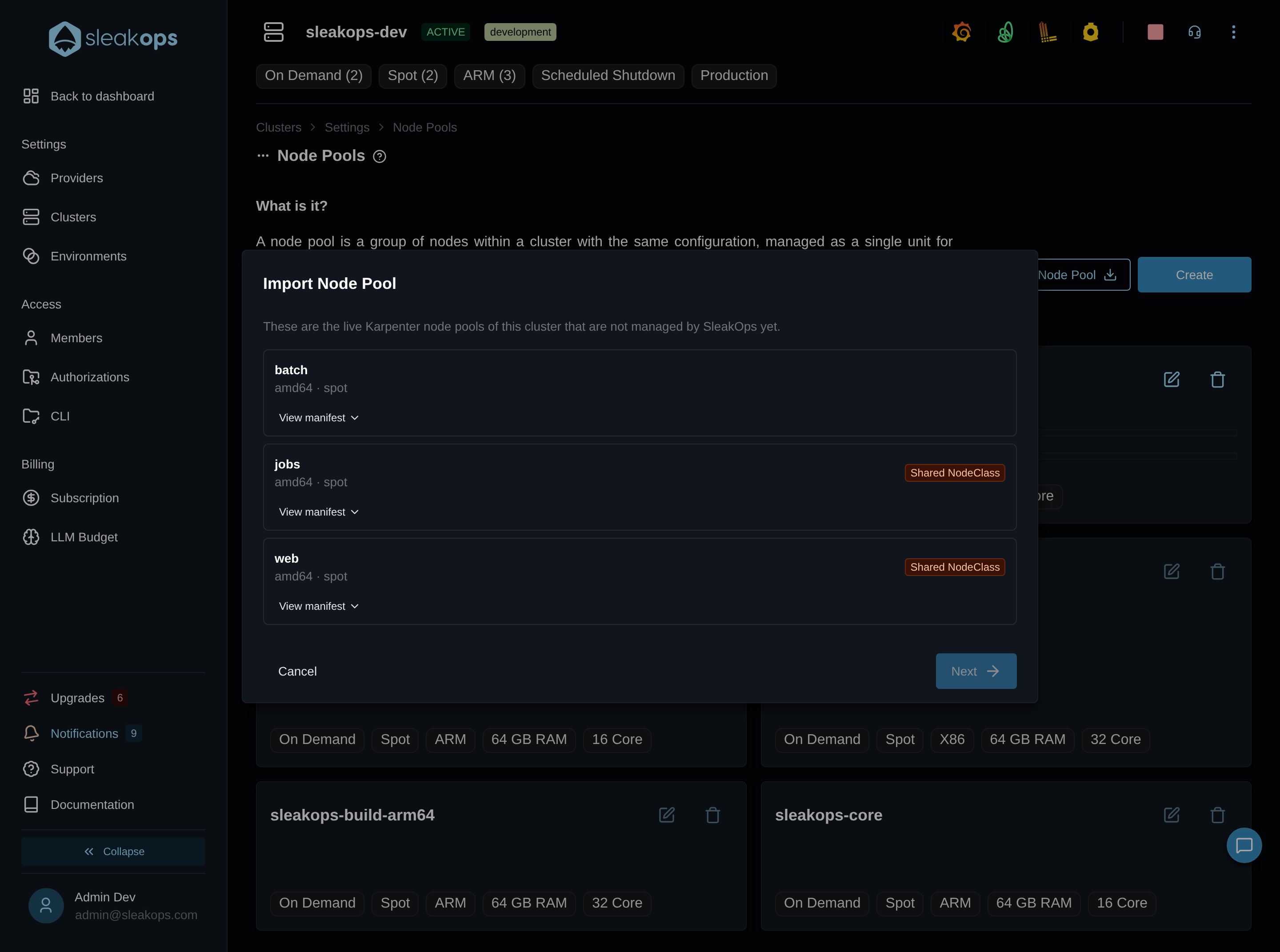Cancel the Import Node Pool dialog
Screen dimensions: 1280x952
pos(297,672)
